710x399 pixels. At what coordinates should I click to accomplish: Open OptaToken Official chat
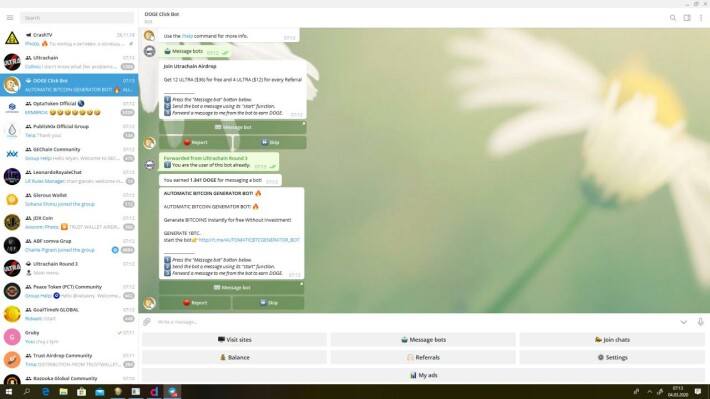(x=69, y=108)
